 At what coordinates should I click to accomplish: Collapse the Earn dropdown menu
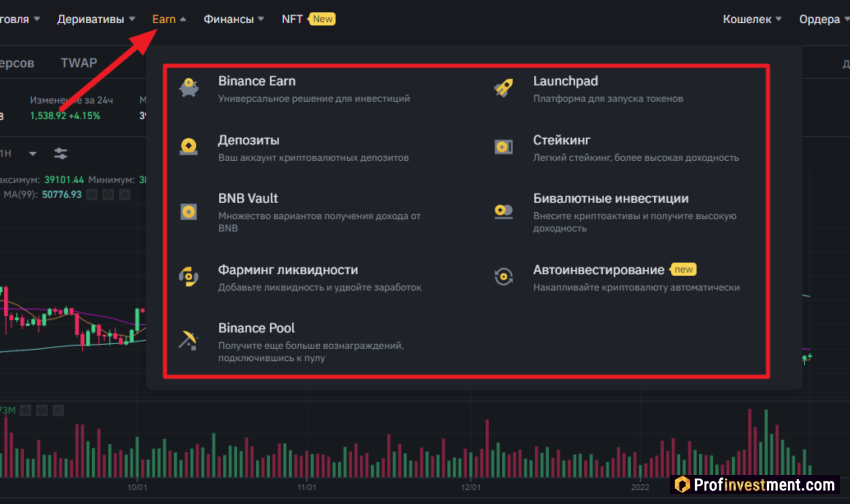click(169, 19)
